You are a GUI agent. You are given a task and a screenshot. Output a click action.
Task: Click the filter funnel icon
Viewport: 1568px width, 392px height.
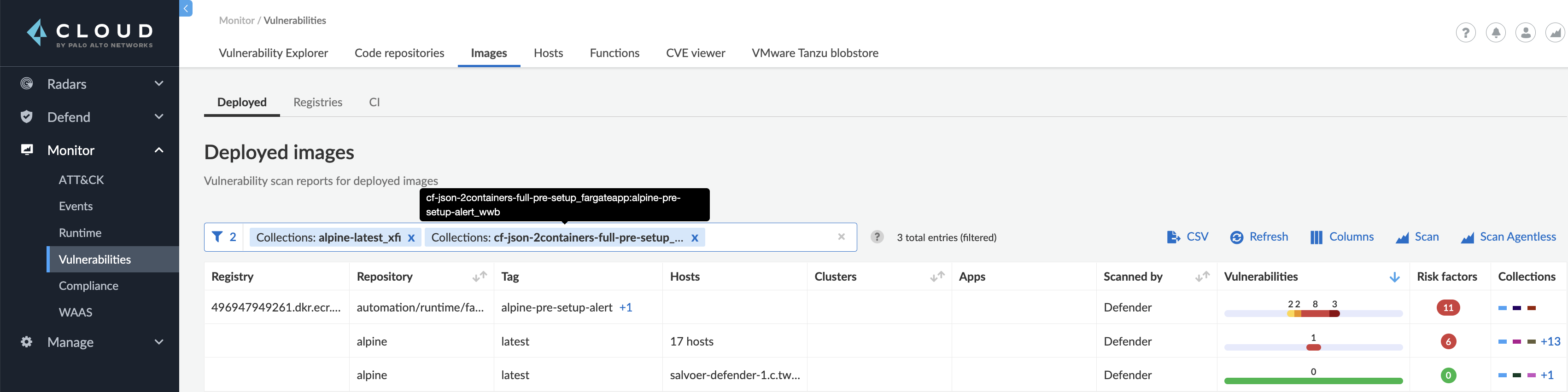click(x=216, y=237)
